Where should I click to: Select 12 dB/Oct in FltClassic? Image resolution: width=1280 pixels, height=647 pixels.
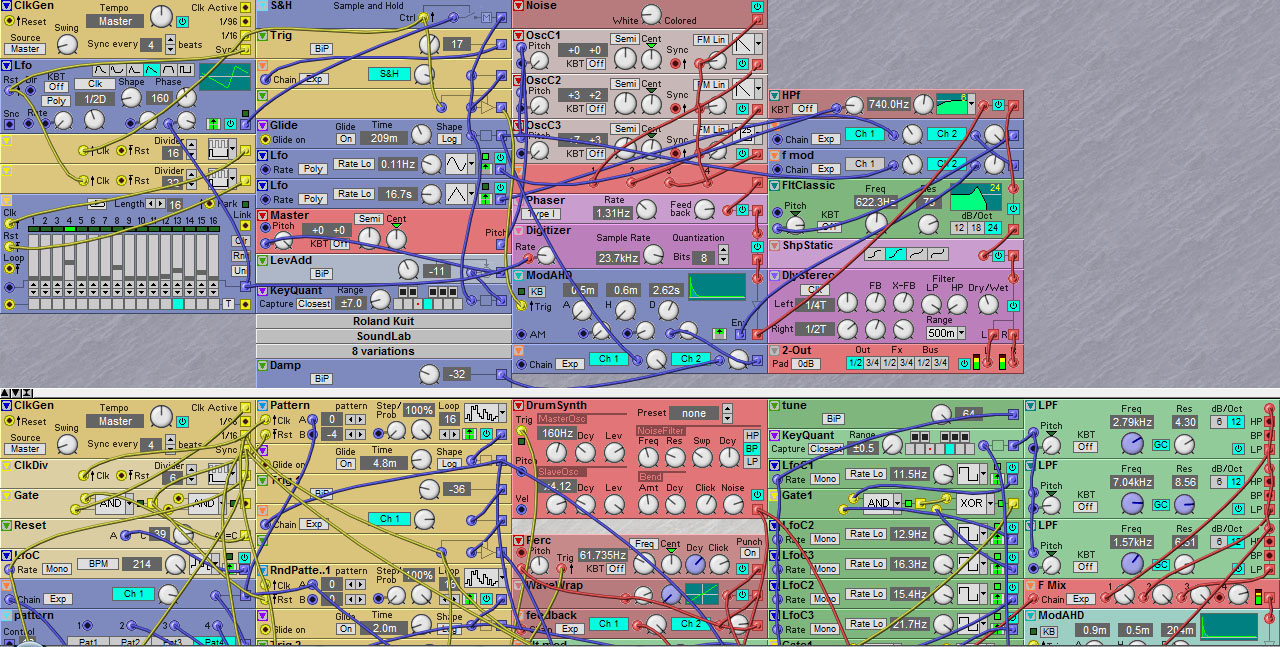[x=957, y=228]
